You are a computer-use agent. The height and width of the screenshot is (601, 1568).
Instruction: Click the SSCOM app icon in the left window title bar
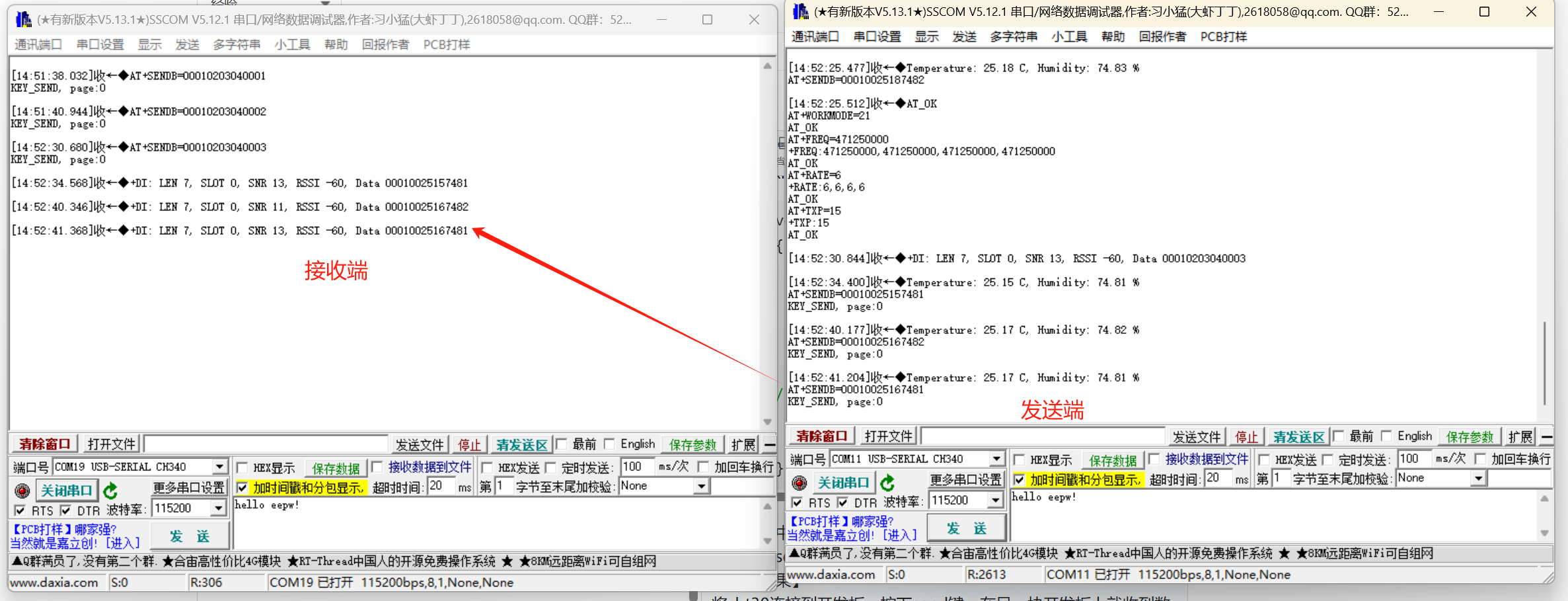(x=23, y=19)
